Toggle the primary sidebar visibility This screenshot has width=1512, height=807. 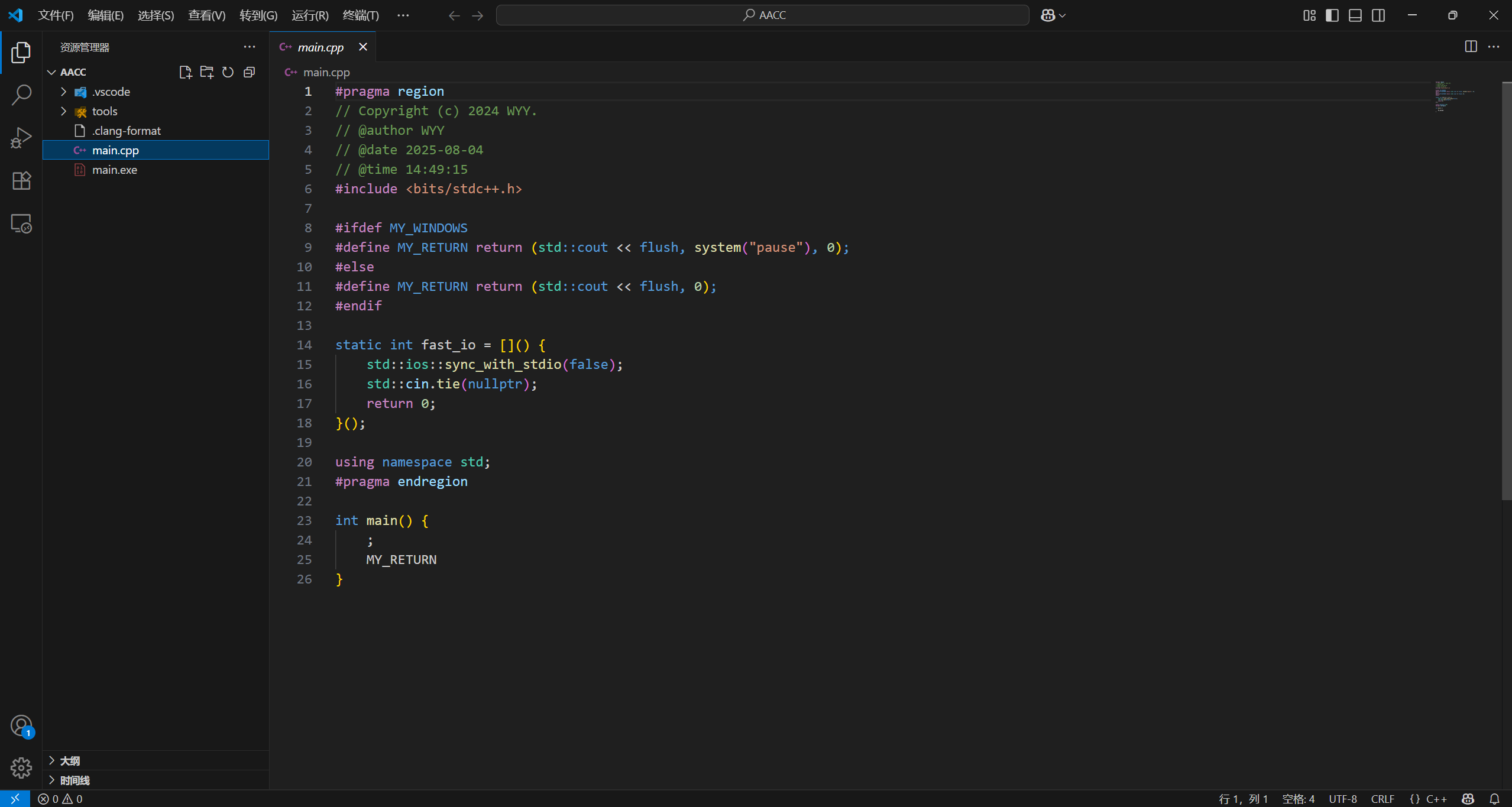click(x=1332, y=15)
